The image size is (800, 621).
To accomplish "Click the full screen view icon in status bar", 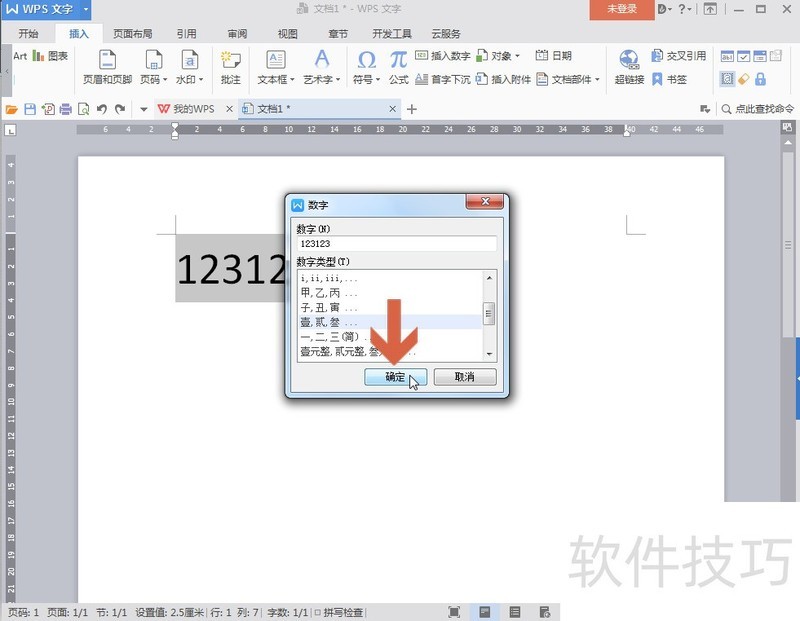I will pyautogui.click(x=454, y=612).
